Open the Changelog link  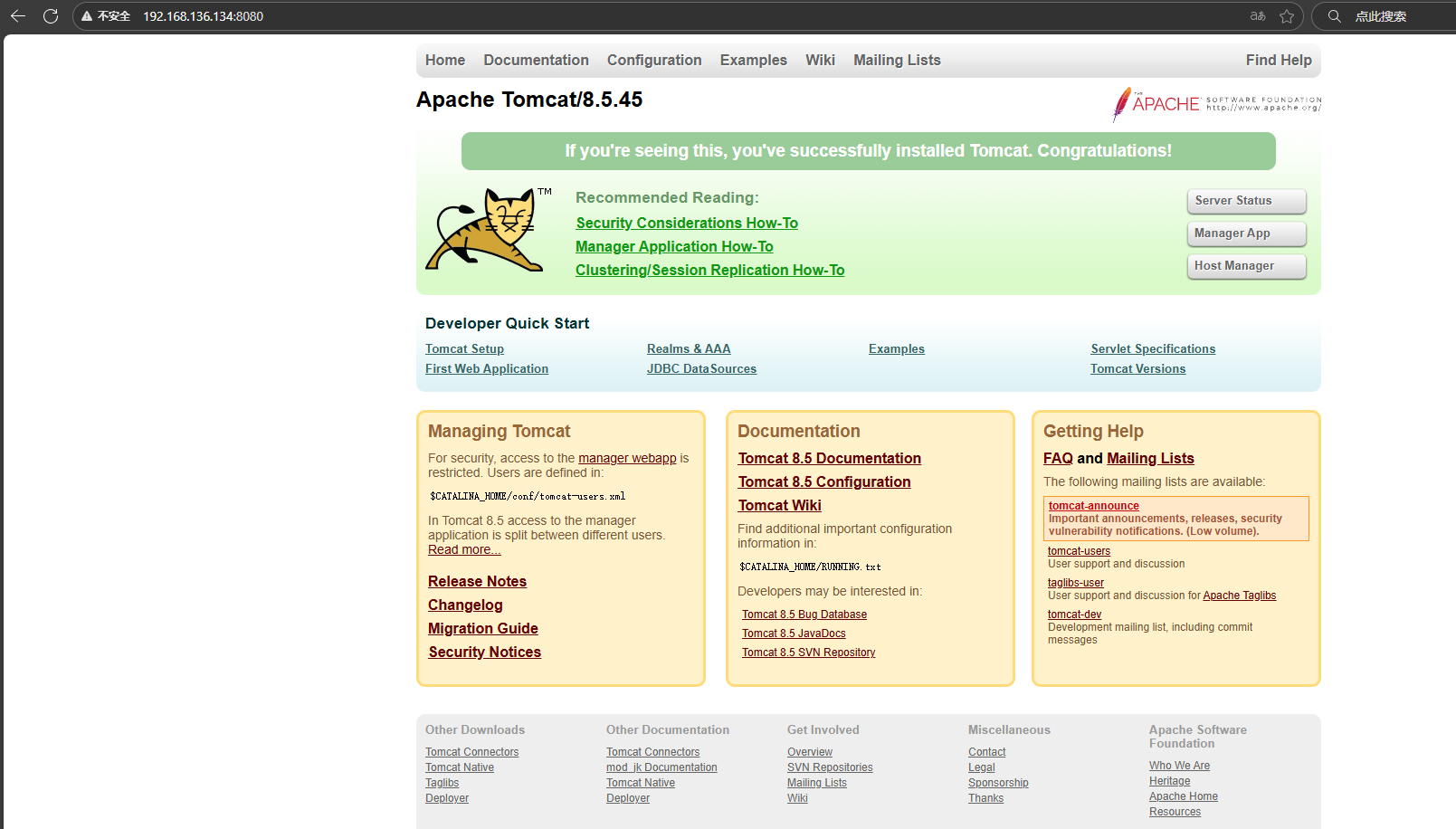[x=465, y=605]
